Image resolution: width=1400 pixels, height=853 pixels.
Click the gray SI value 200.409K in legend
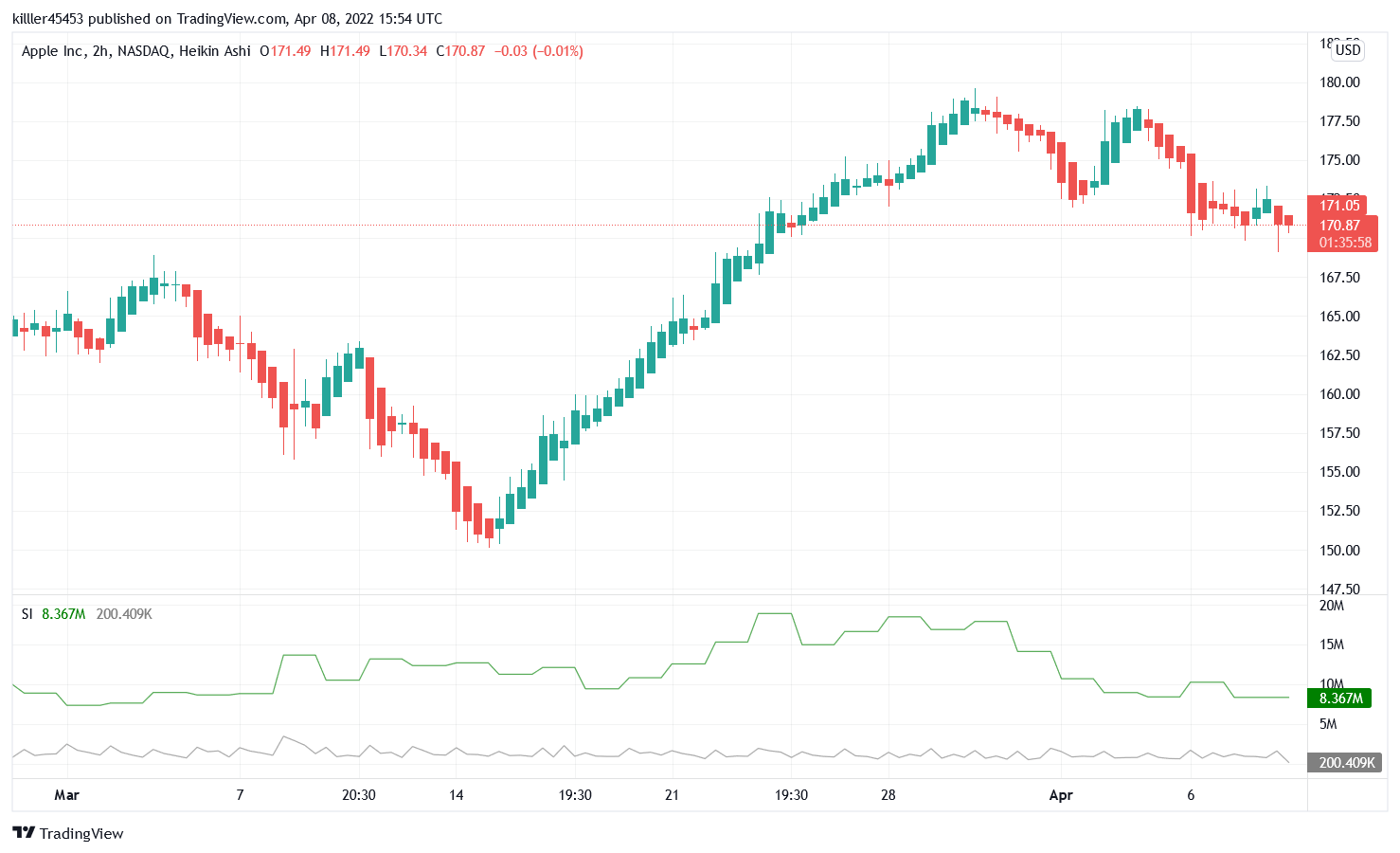124,614
